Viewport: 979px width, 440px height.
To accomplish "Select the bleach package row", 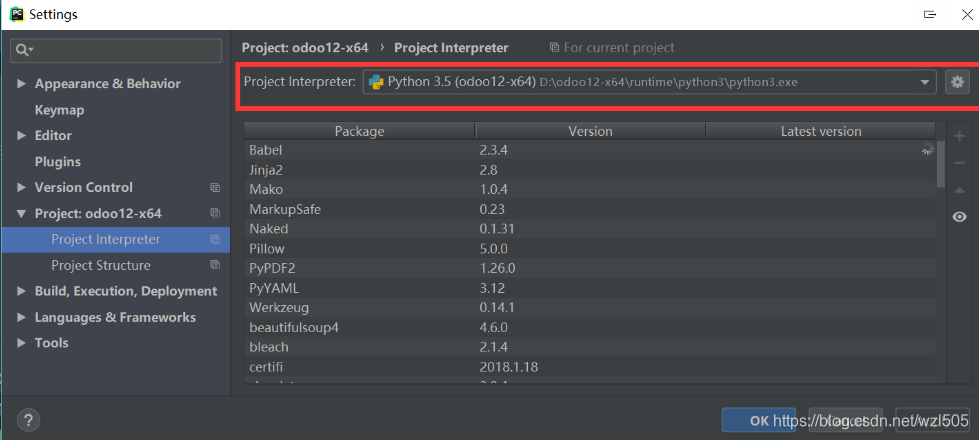I will tap(590, 347).
